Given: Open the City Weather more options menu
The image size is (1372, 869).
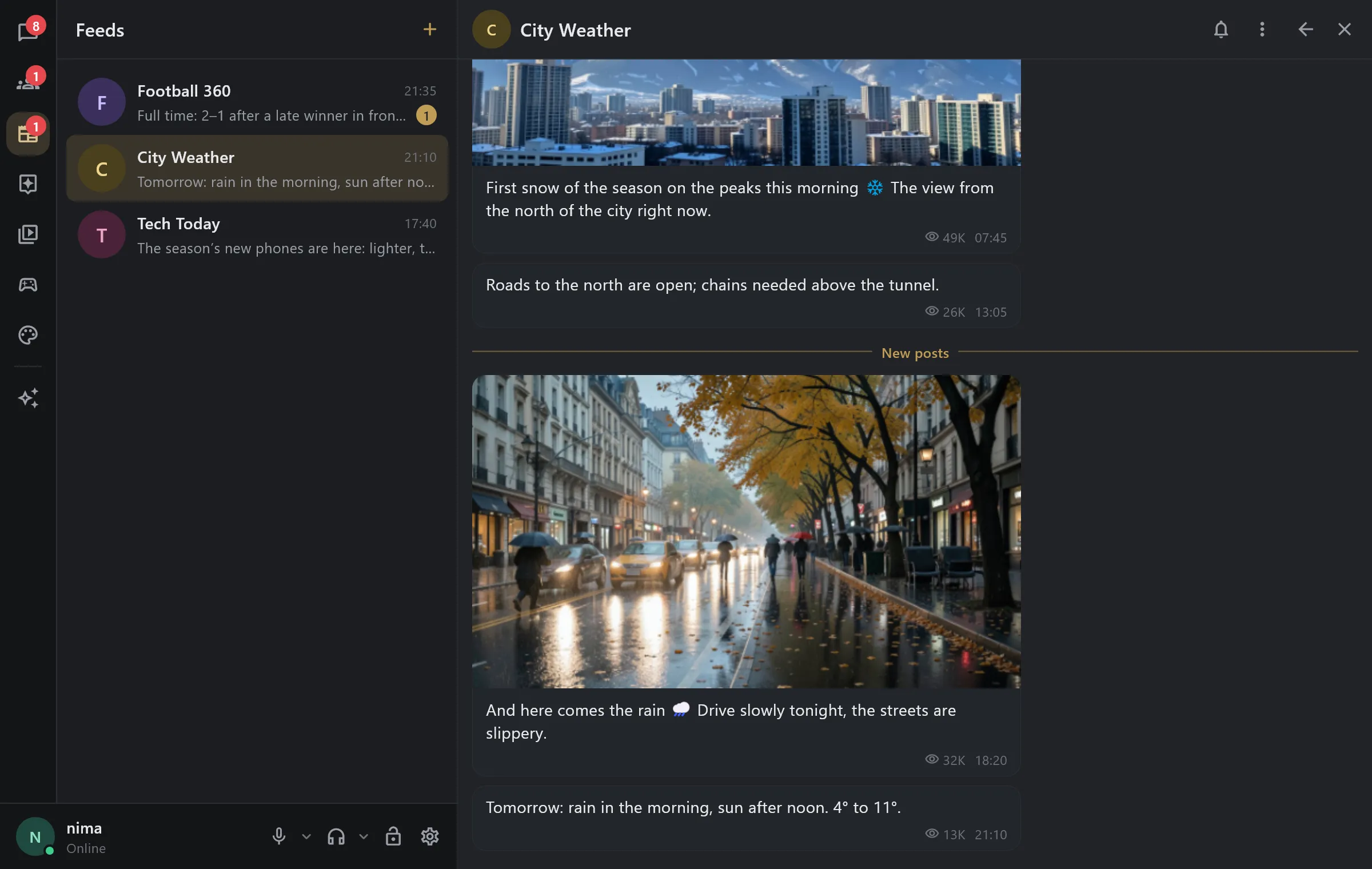Looking at the screenshot, I should coord(1262,30).
